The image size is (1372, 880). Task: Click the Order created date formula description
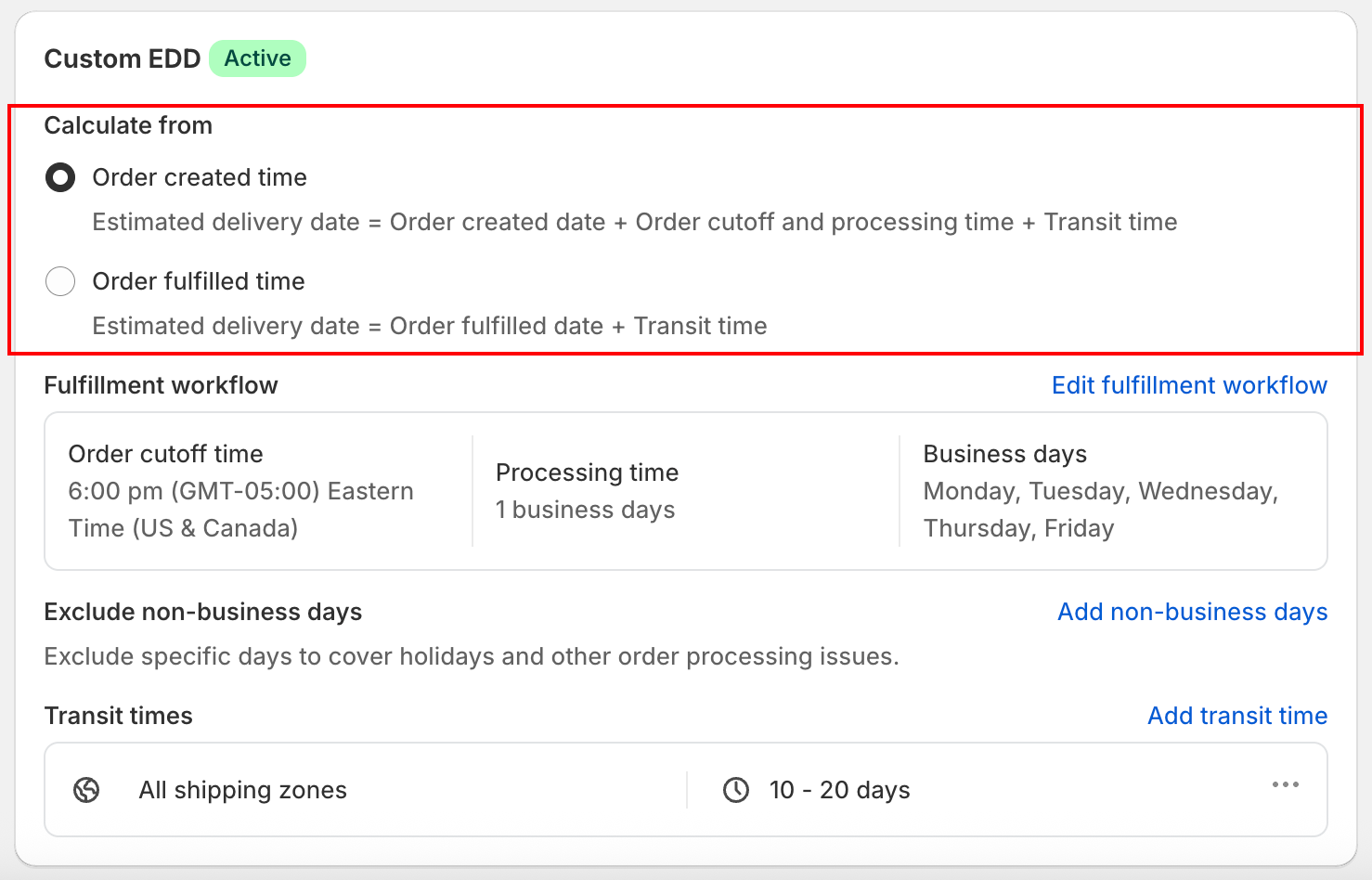coord(635,222)
